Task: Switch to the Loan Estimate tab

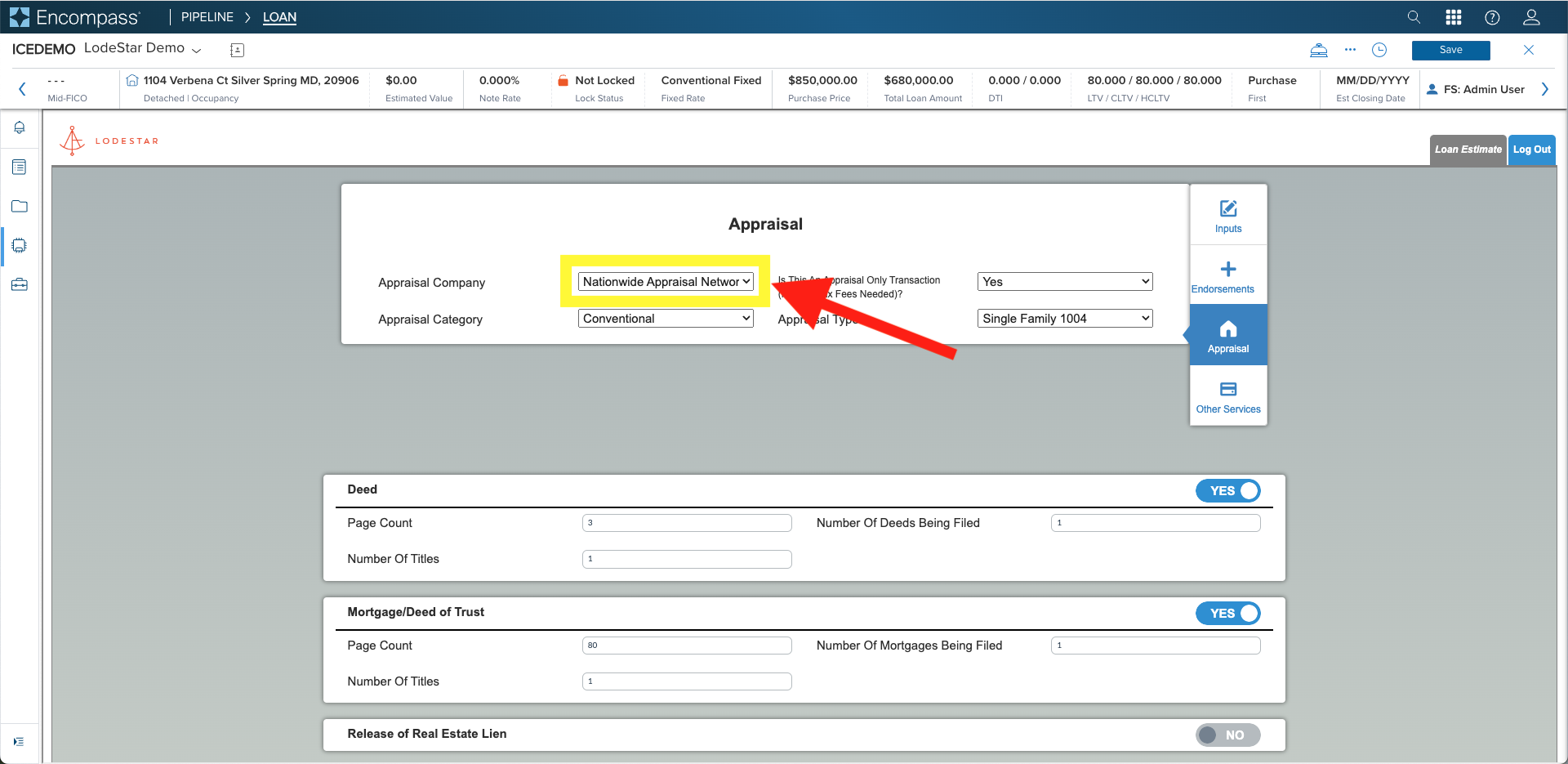Action: point(1468,150)
